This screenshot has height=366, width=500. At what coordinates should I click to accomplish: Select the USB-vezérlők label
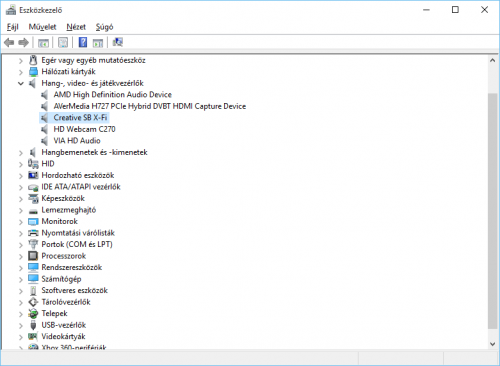pos(64,325)
